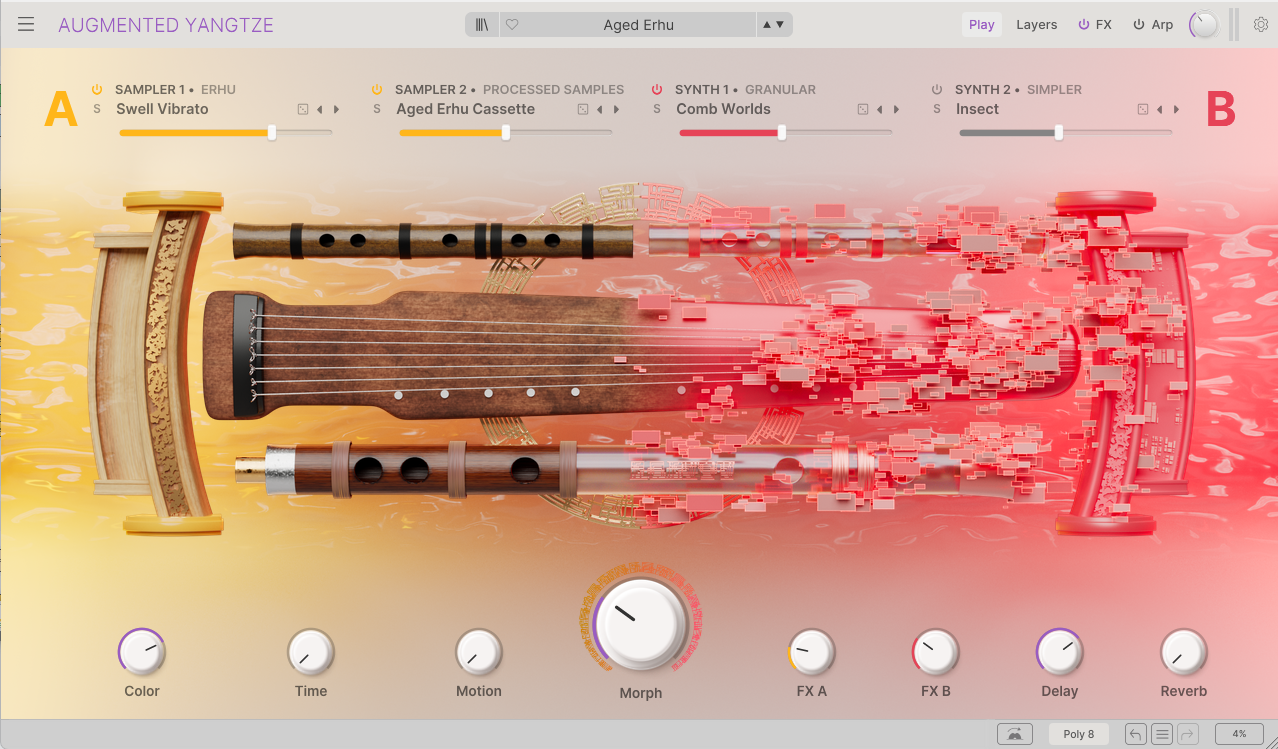Viewport: 1278px width, 749px height.
Task: Select the Play tab
Action: point(981,25)
